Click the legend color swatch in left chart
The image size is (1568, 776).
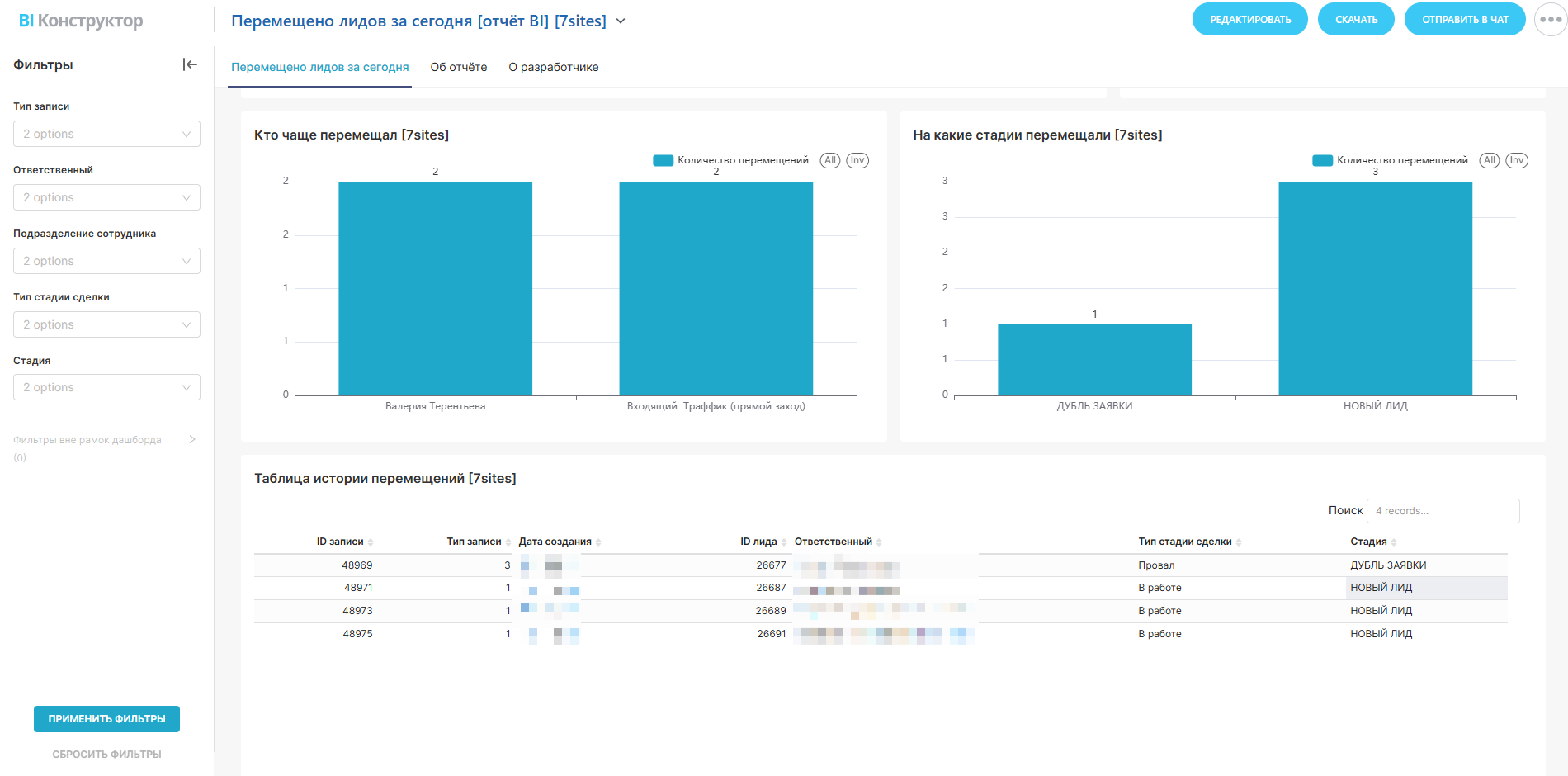click(x=663, y=160)
